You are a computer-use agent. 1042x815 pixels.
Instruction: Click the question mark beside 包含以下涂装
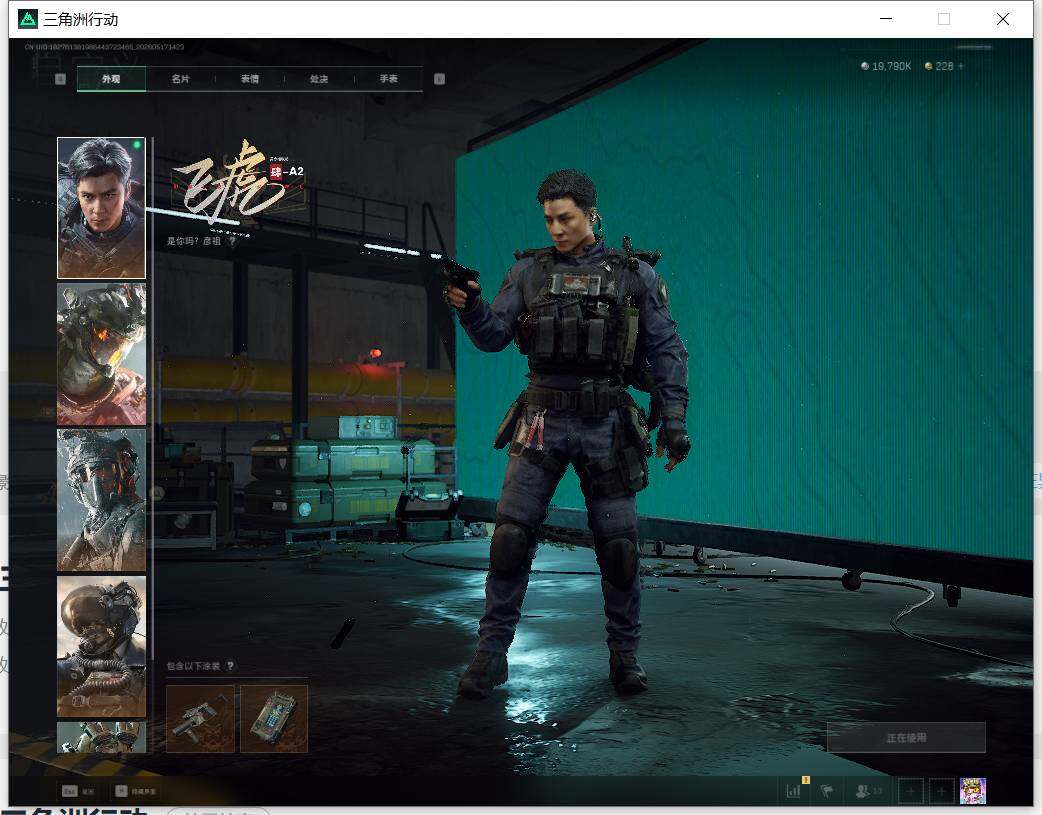click(230, 666)
